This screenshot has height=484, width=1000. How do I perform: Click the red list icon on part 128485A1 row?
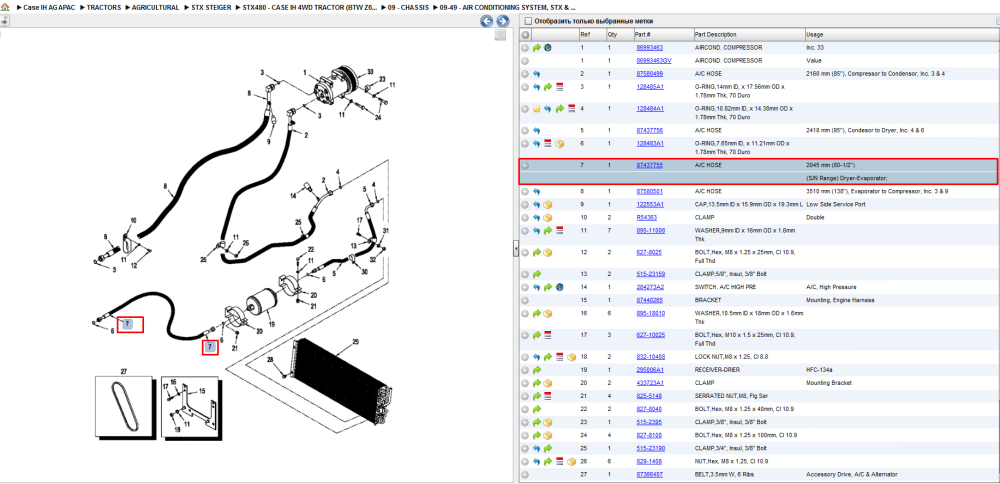(559, 87)
